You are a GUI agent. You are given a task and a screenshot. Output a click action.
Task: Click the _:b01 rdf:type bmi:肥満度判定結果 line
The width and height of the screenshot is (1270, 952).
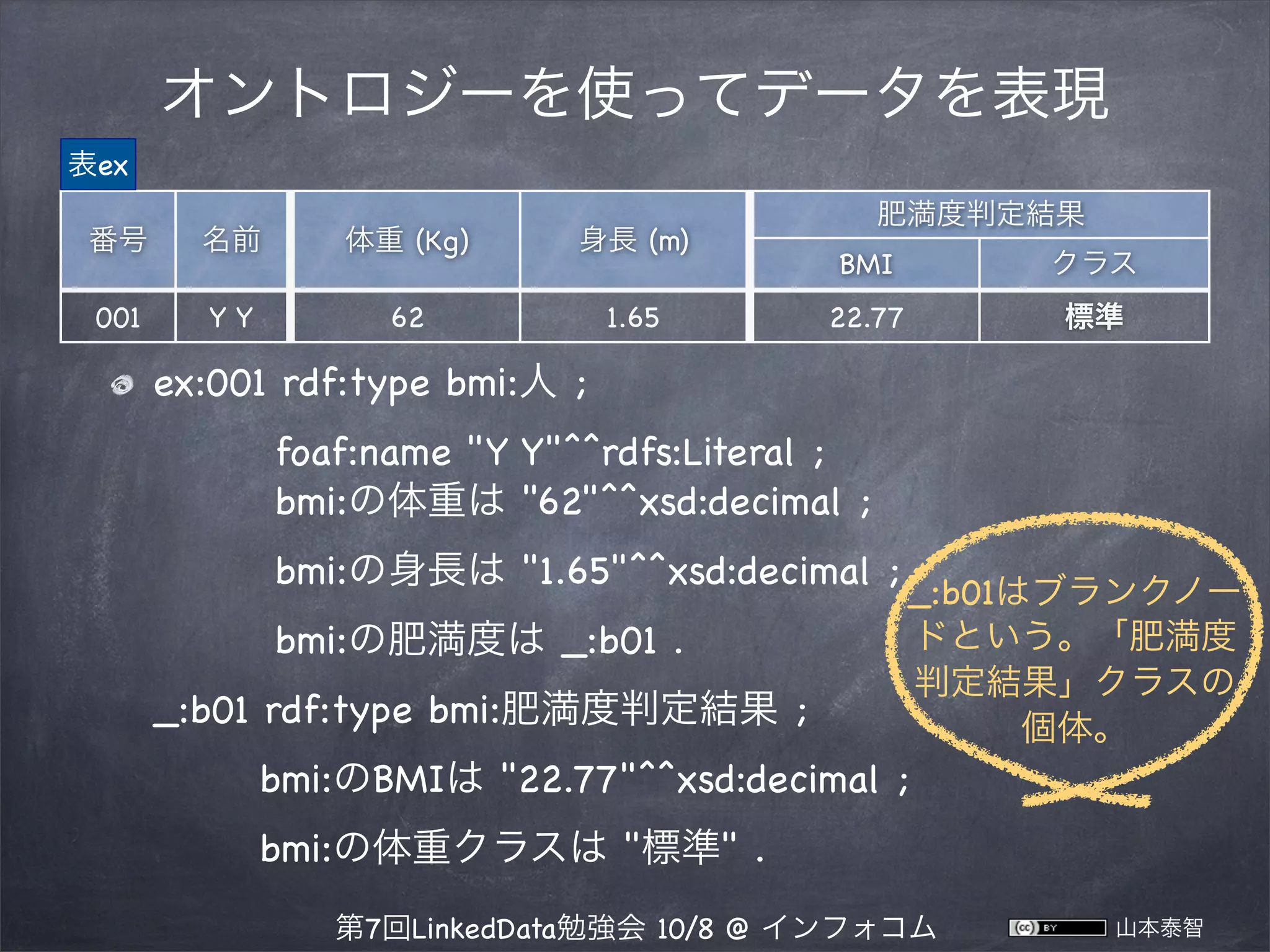(x=481, y=710)
